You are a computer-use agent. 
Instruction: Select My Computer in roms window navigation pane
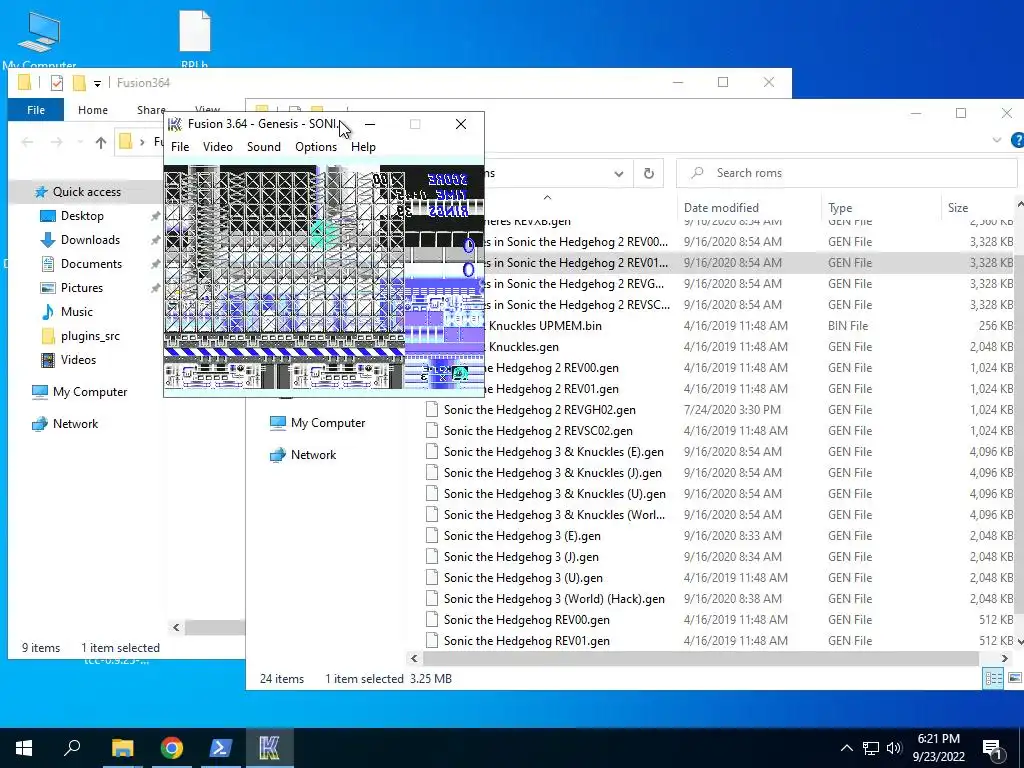pos(328,423)
